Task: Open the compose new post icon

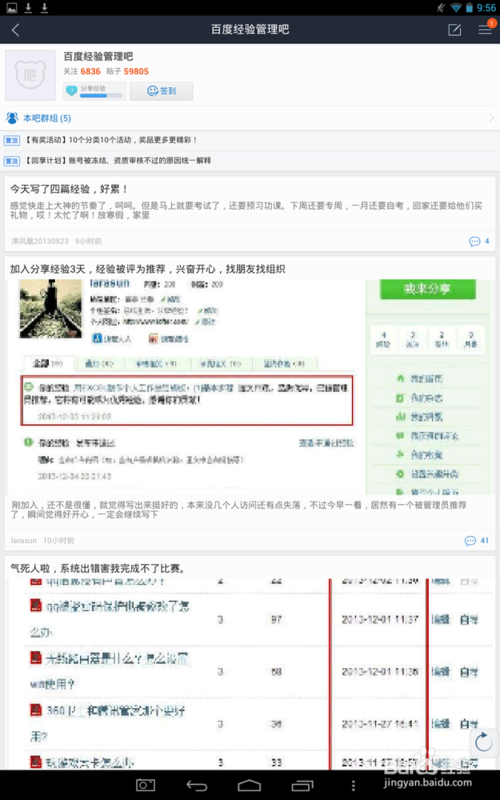Action: [x=454, y=30]
